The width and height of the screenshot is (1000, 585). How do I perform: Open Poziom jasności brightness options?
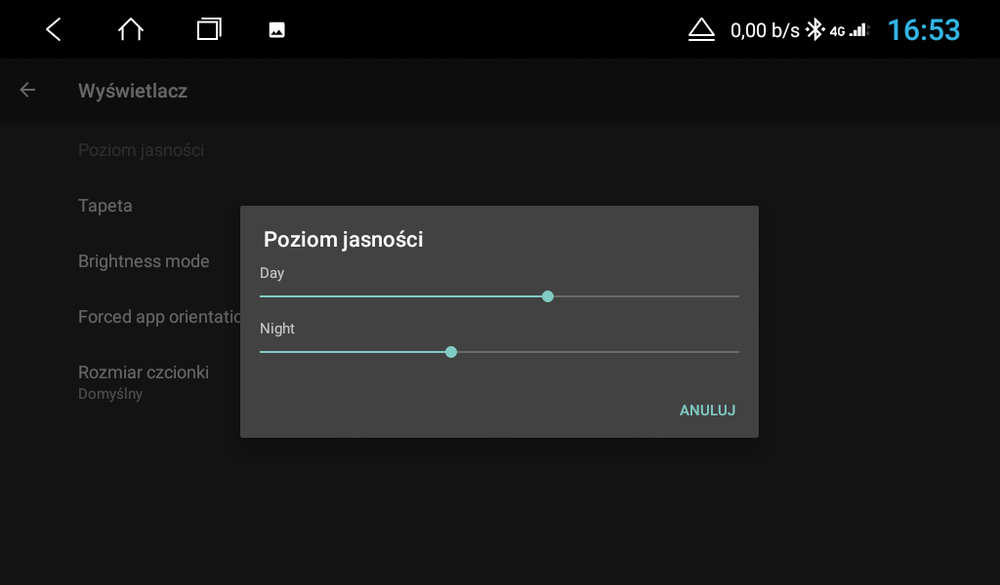[141, 149]
